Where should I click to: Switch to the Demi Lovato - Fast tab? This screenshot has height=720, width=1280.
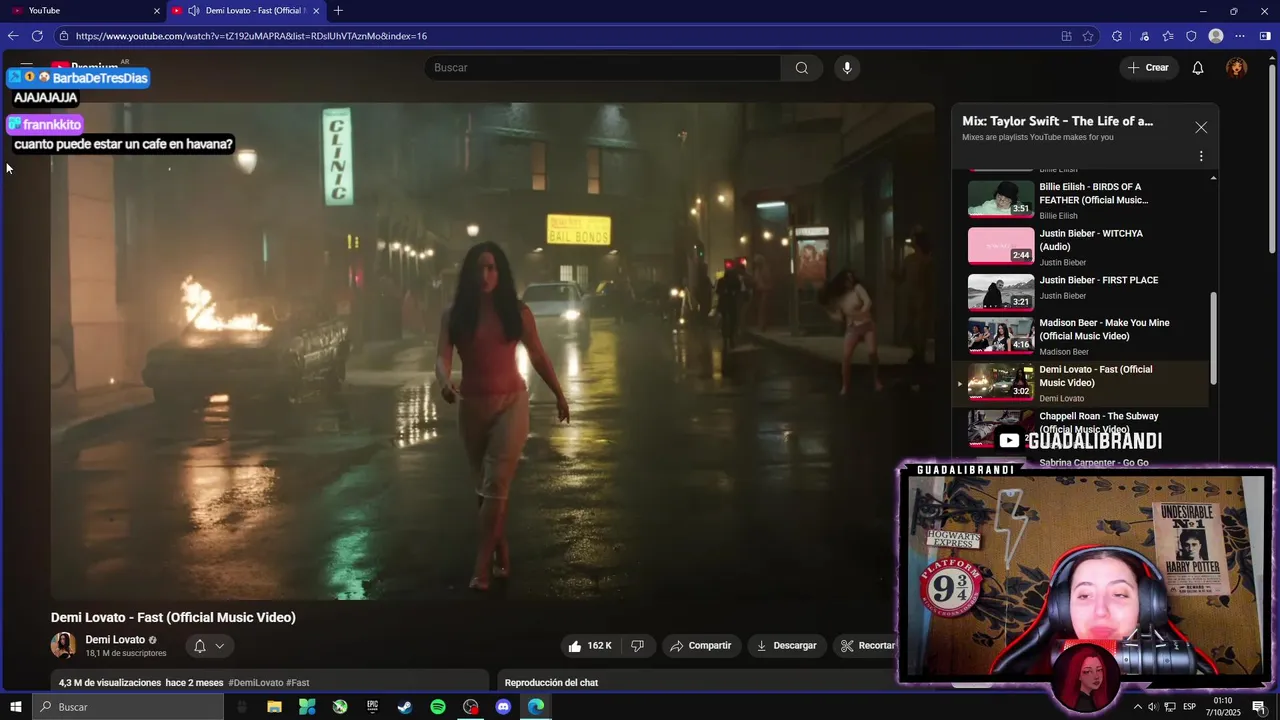pyautogui.click(x=247, y=11)
